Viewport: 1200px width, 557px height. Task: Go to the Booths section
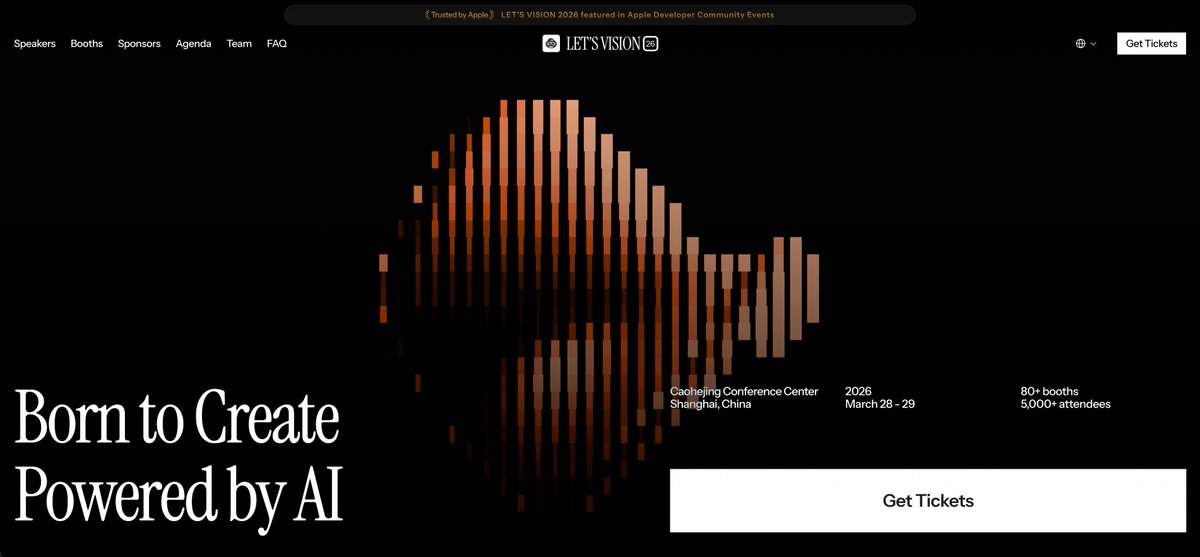[87, 44]
